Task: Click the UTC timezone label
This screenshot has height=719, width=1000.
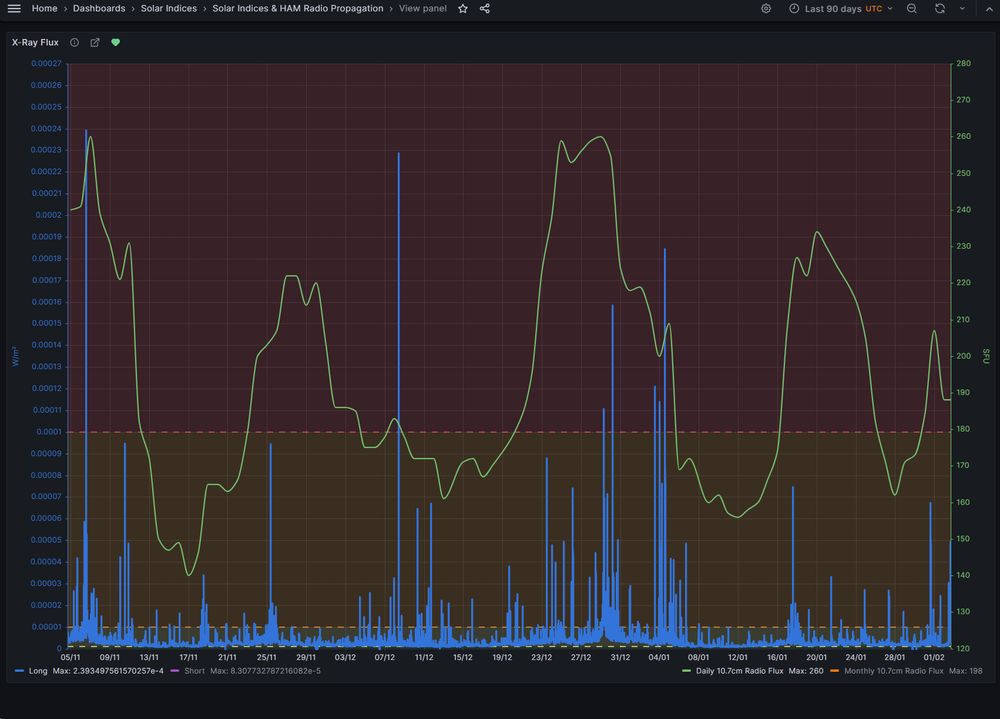Action: [874, 8]
